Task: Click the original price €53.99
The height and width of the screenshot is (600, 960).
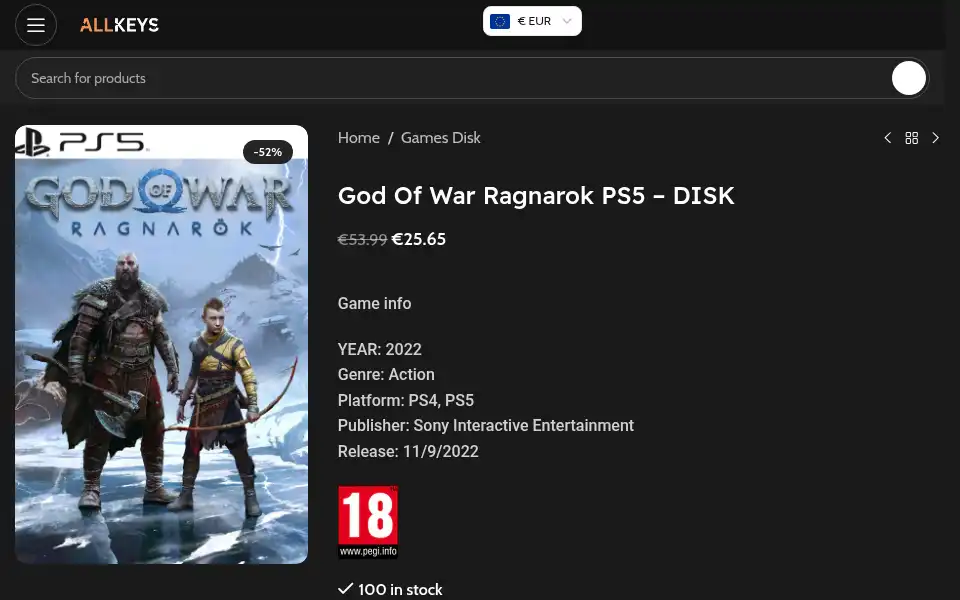Action: [x=362, y=239]
